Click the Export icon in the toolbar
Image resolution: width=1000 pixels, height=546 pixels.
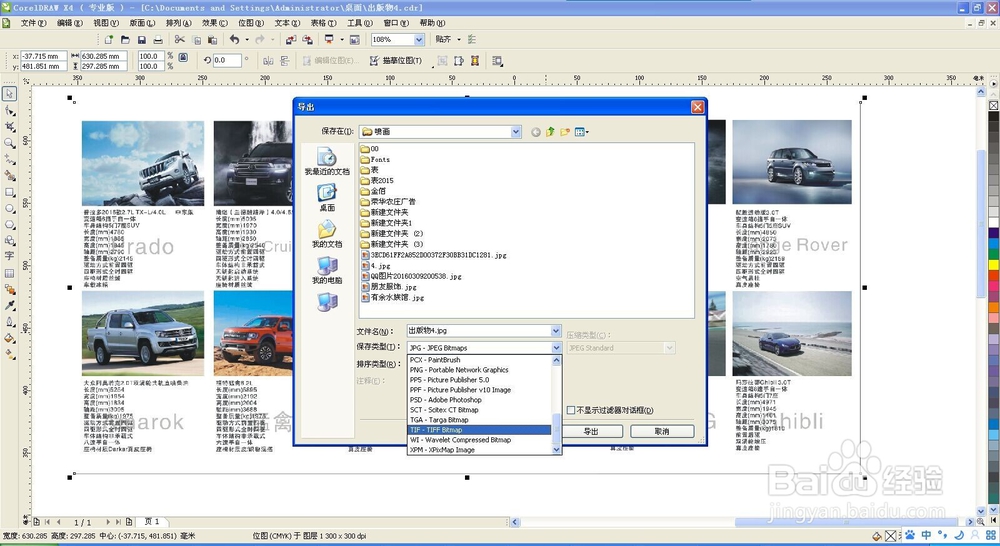pyautogui.click(x=307, y=40)
